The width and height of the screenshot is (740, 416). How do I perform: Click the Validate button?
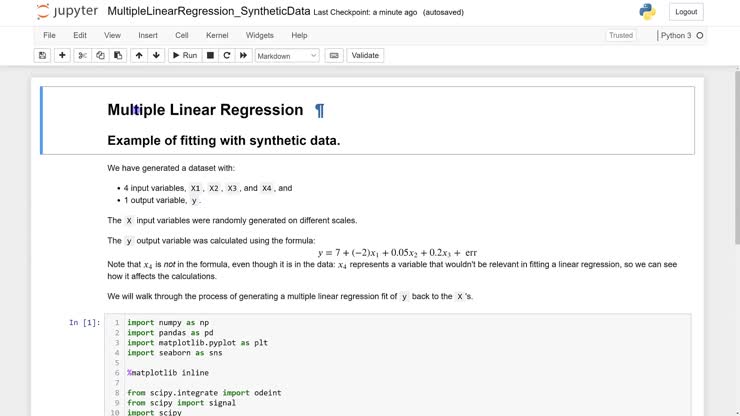[365, 55]
